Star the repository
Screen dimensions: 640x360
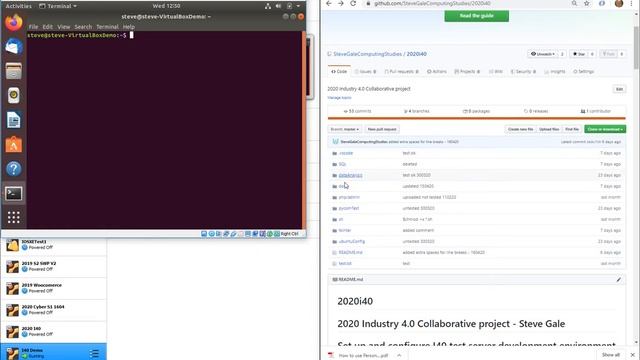coord(579,54)
